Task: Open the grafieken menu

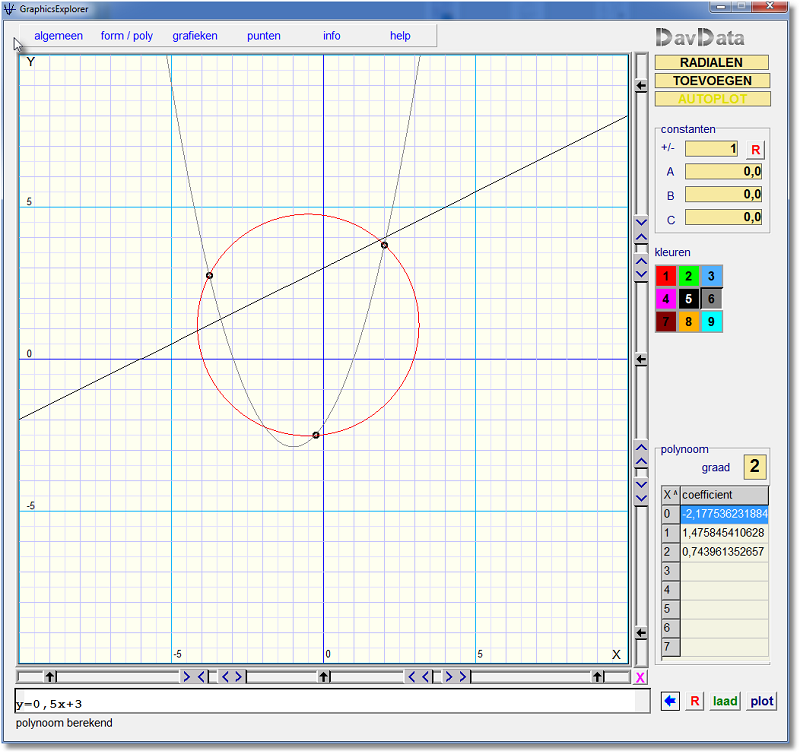Action: point(195,36)
